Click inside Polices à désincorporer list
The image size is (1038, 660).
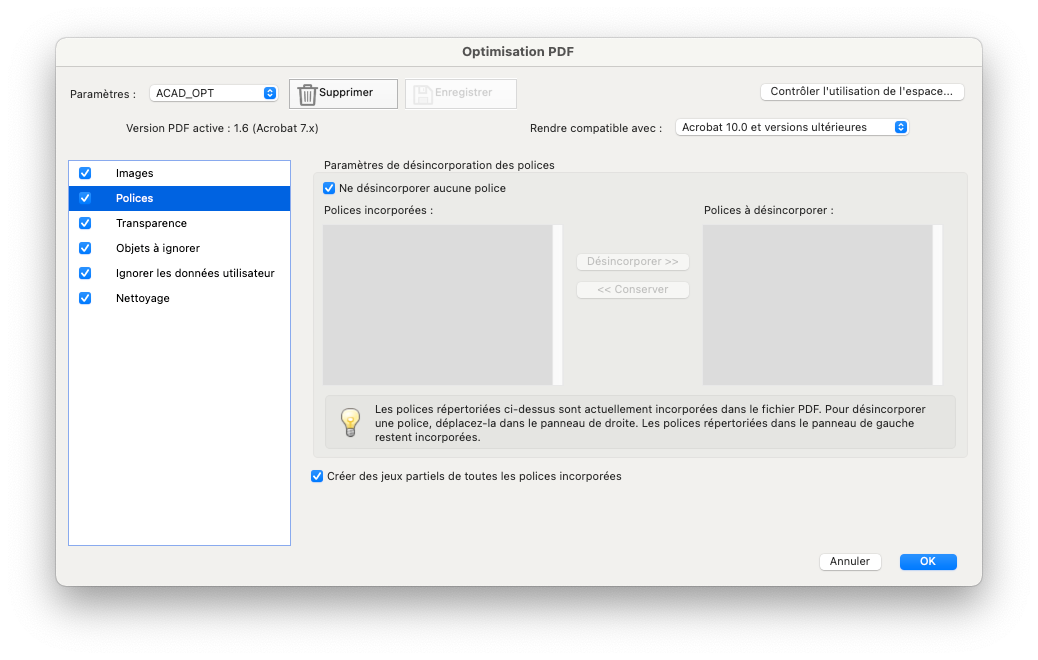tap(818, 305)
